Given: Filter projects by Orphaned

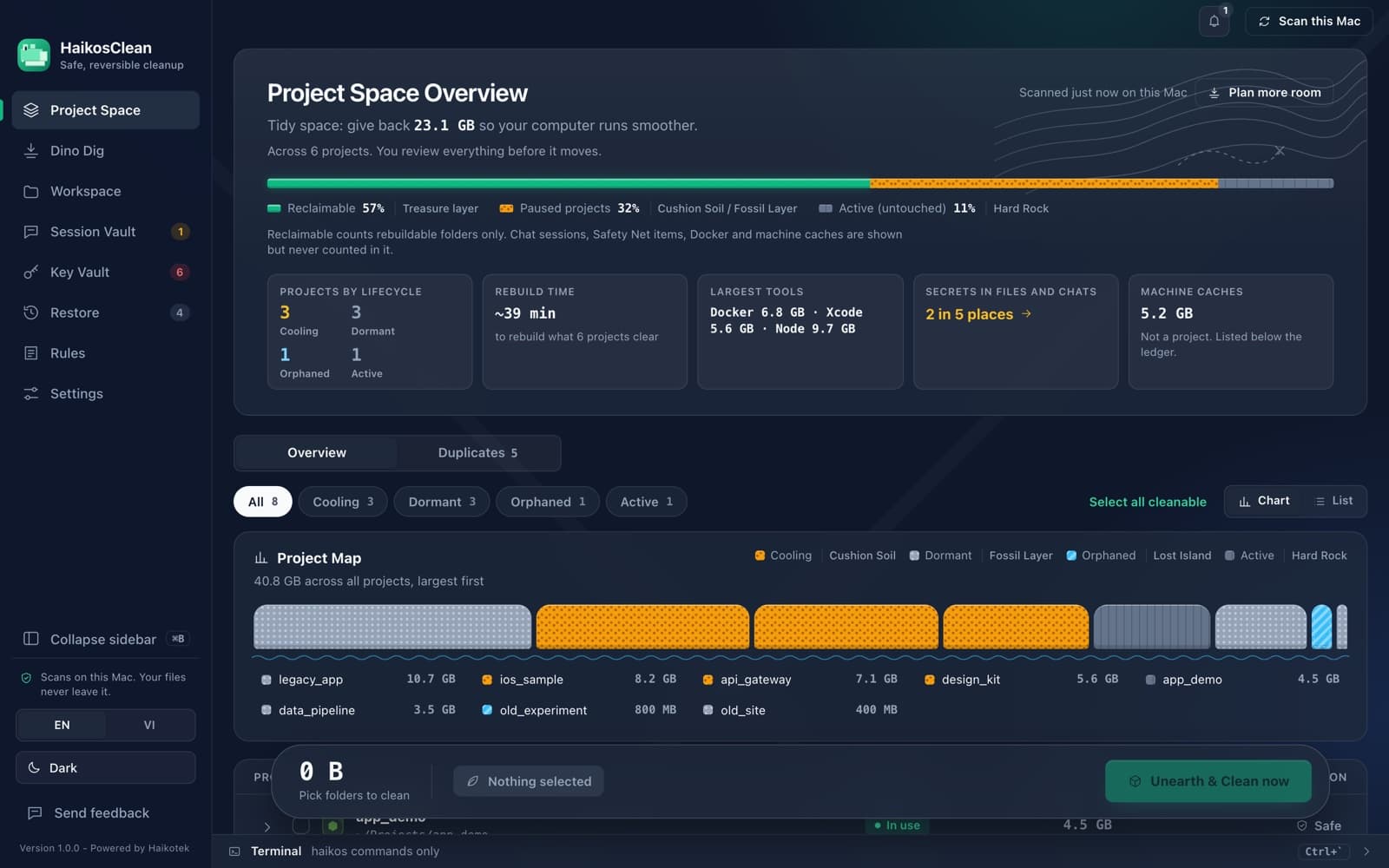Looking at the screenshot, I should pyautogui.click(x=548, y=502).
